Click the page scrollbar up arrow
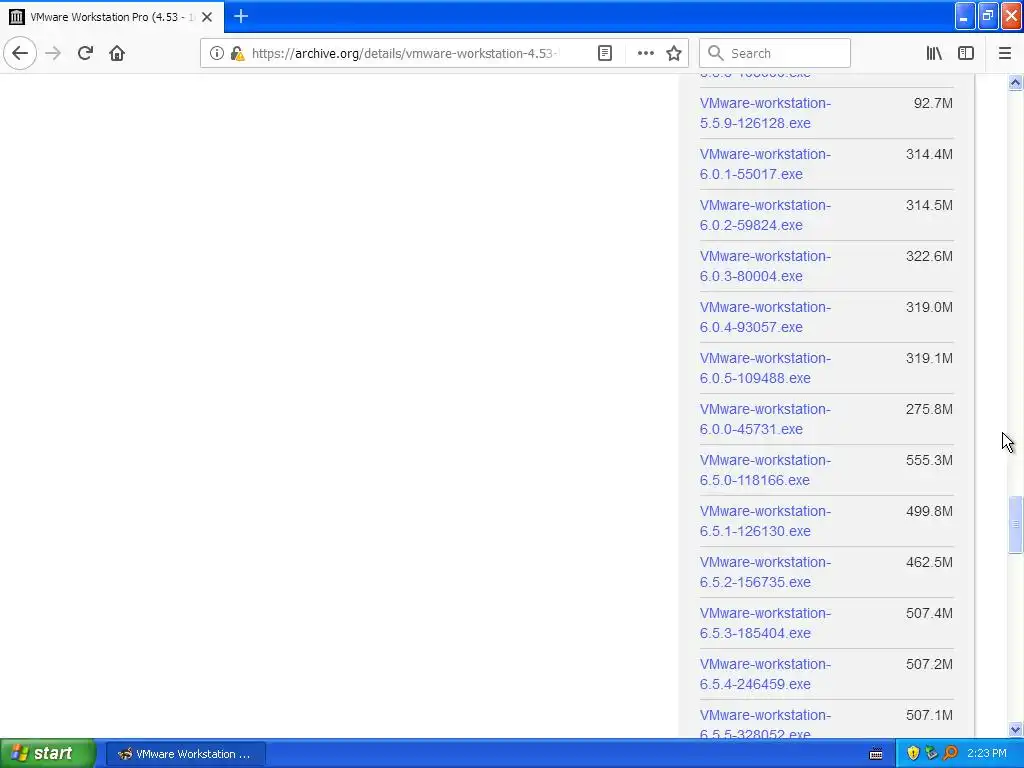The width and height of the screenshot is (1024, 768). tap(1015, 82)
